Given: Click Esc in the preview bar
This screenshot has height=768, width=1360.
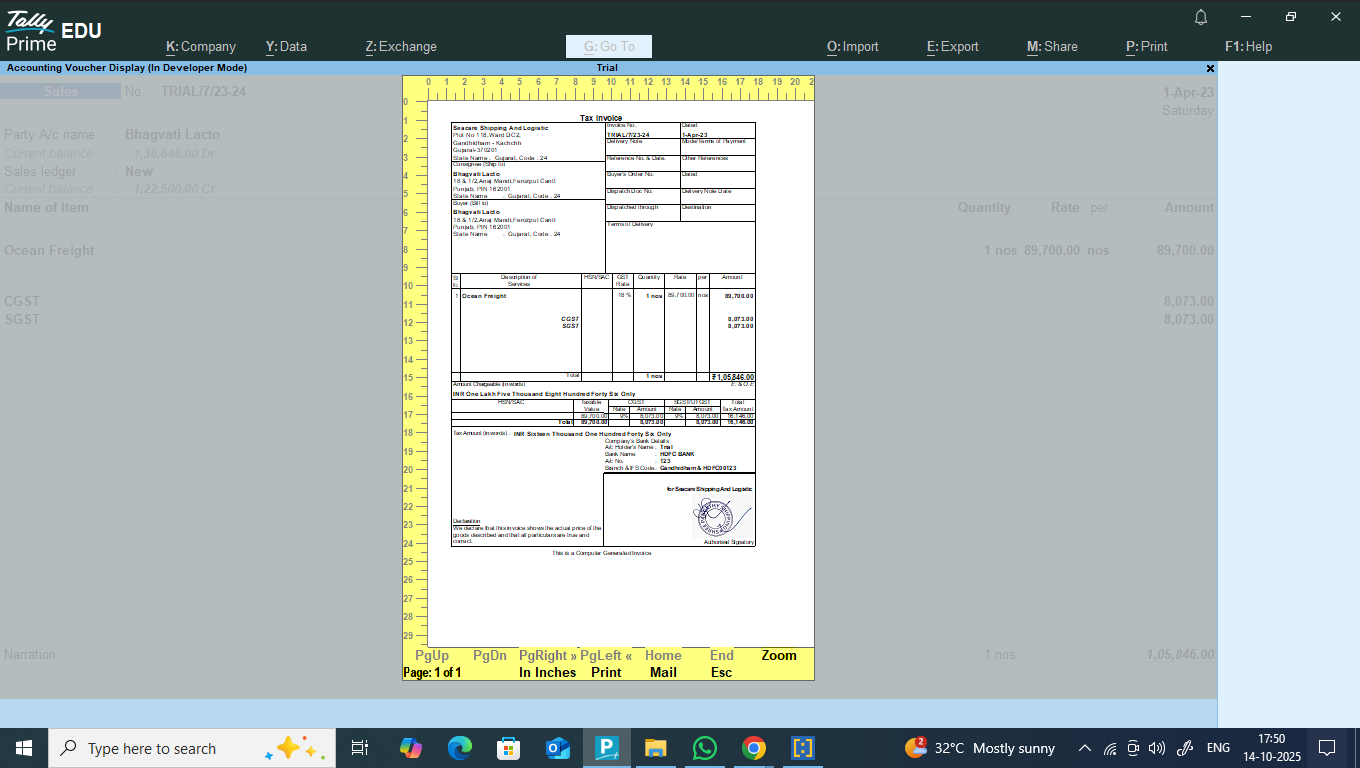Looking at the screenshot, I should click(x=722, y=672).
